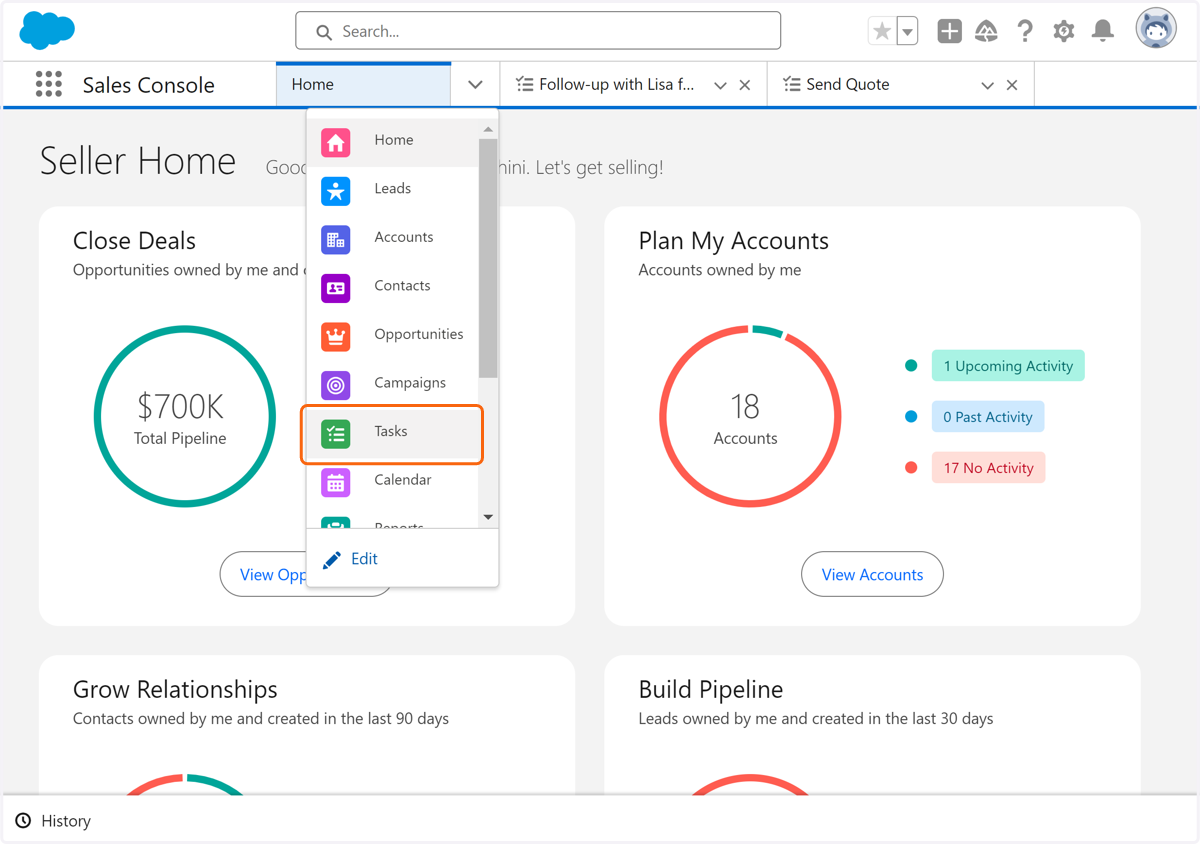Image resolution: width=1200 pixels, height=844 pixels.
Task: Open the History utility bar item
Action: tap(53, 821)
